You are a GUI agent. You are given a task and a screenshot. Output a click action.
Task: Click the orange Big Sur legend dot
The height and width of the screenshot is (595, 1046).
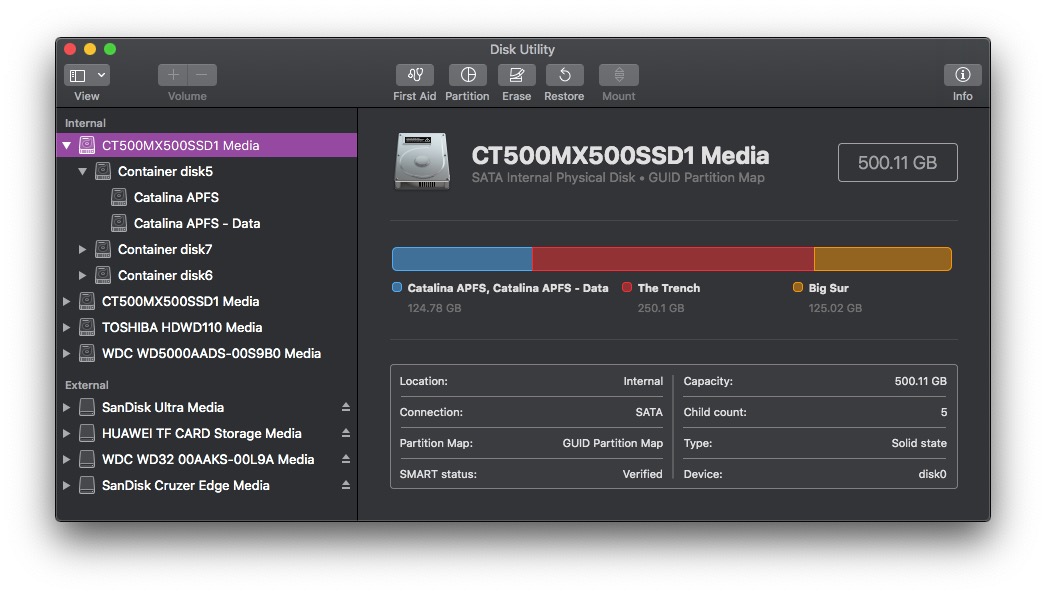(797, 287)
